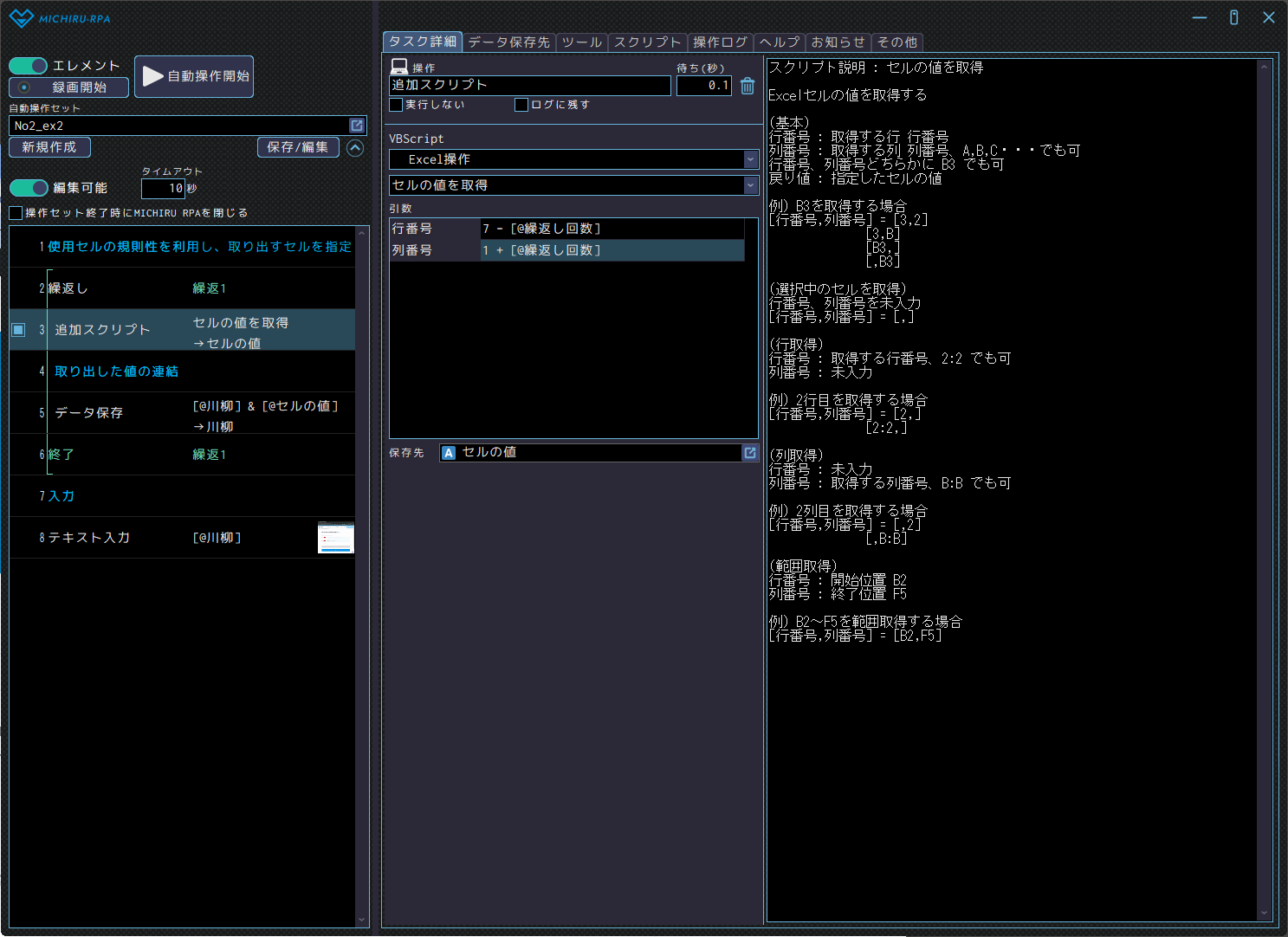Open the 操作ログ tab
The height and width of the screenshot is (937, 1288).
coord(720,42)
